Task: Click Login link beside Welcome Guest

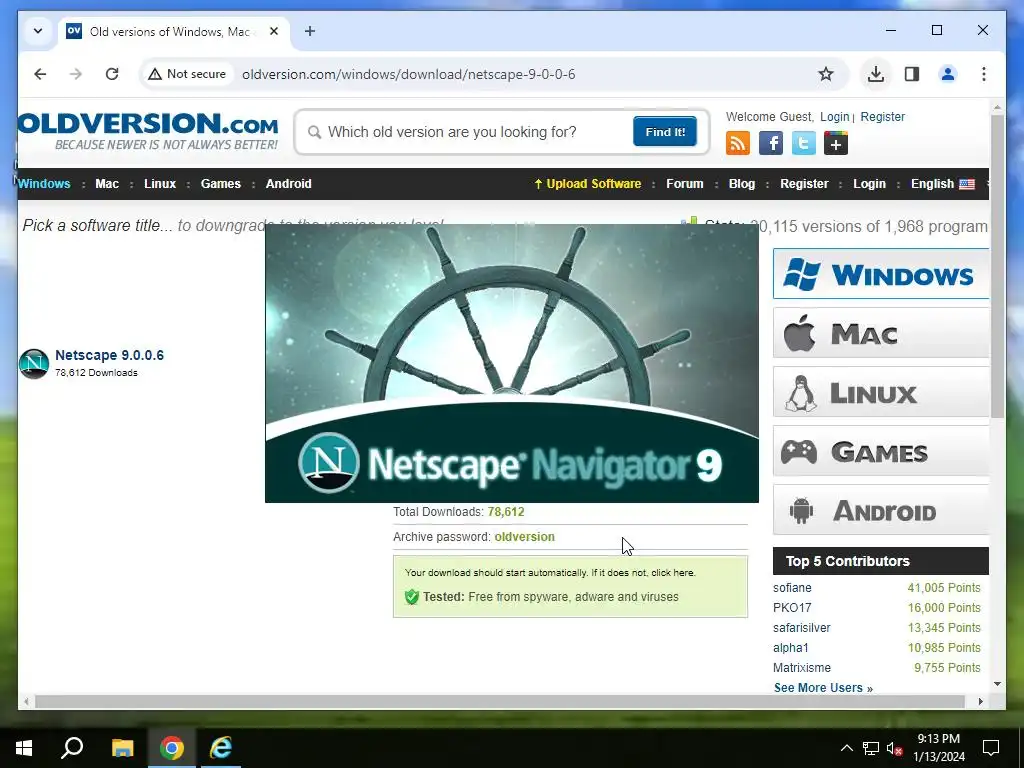Action: (x=835, y=117)
